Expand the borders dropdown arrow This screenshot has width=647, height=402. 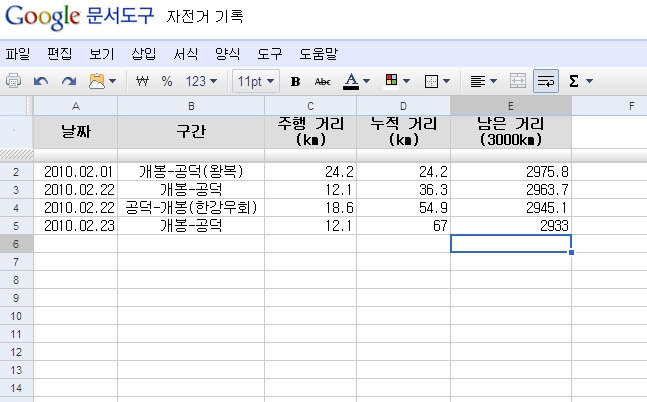(446, 81)
